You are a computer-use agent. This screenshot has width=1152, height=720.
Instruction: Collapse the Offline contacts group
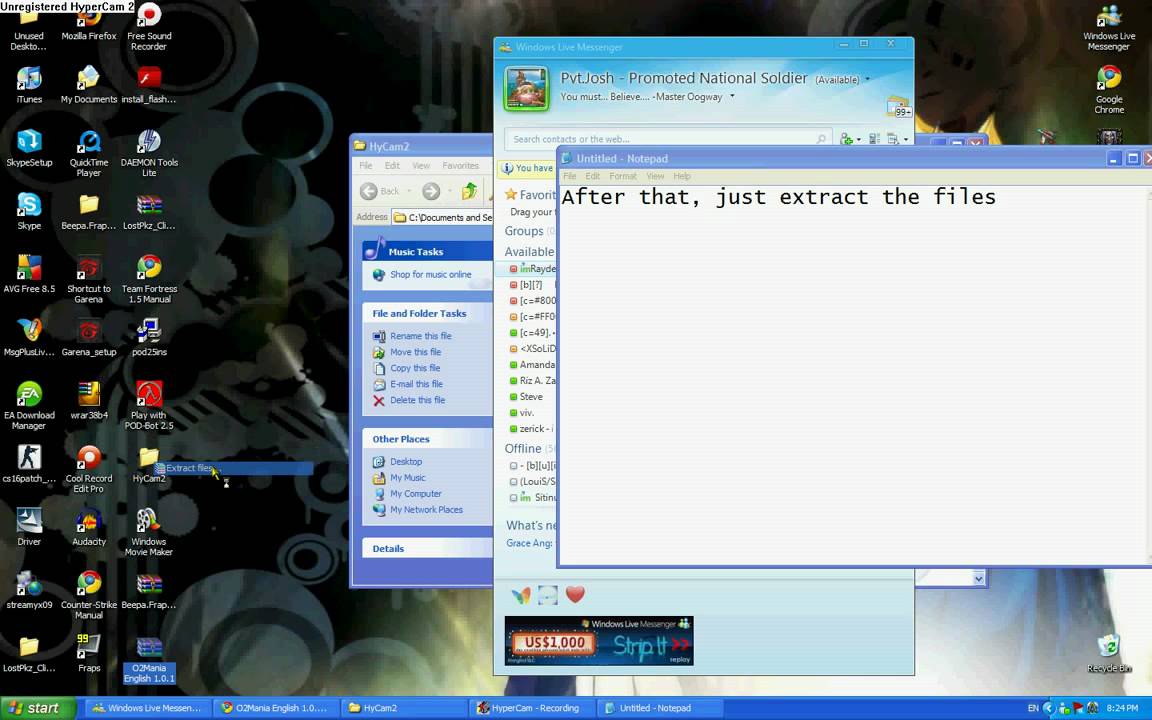pos(522,448)
